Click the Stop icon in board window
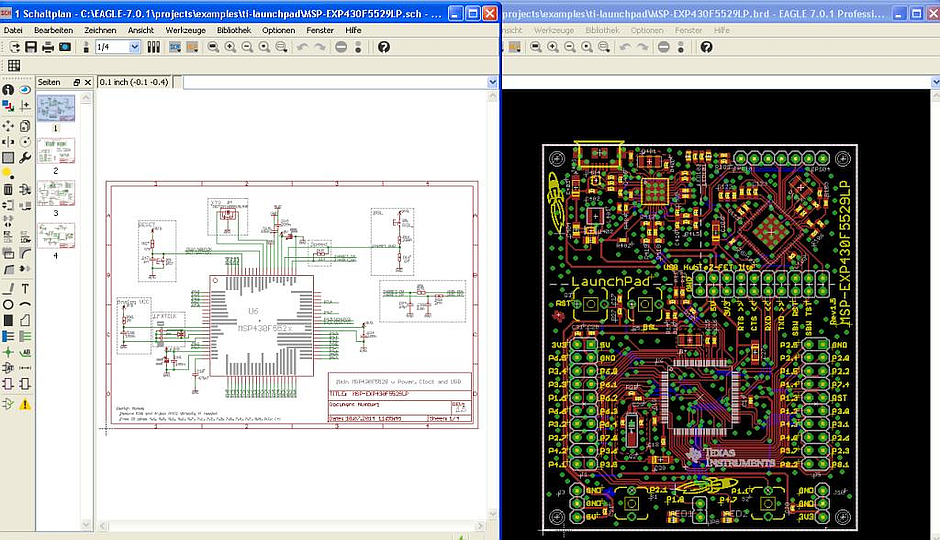This screenshot has height=540, width=940. coord(663,47)
